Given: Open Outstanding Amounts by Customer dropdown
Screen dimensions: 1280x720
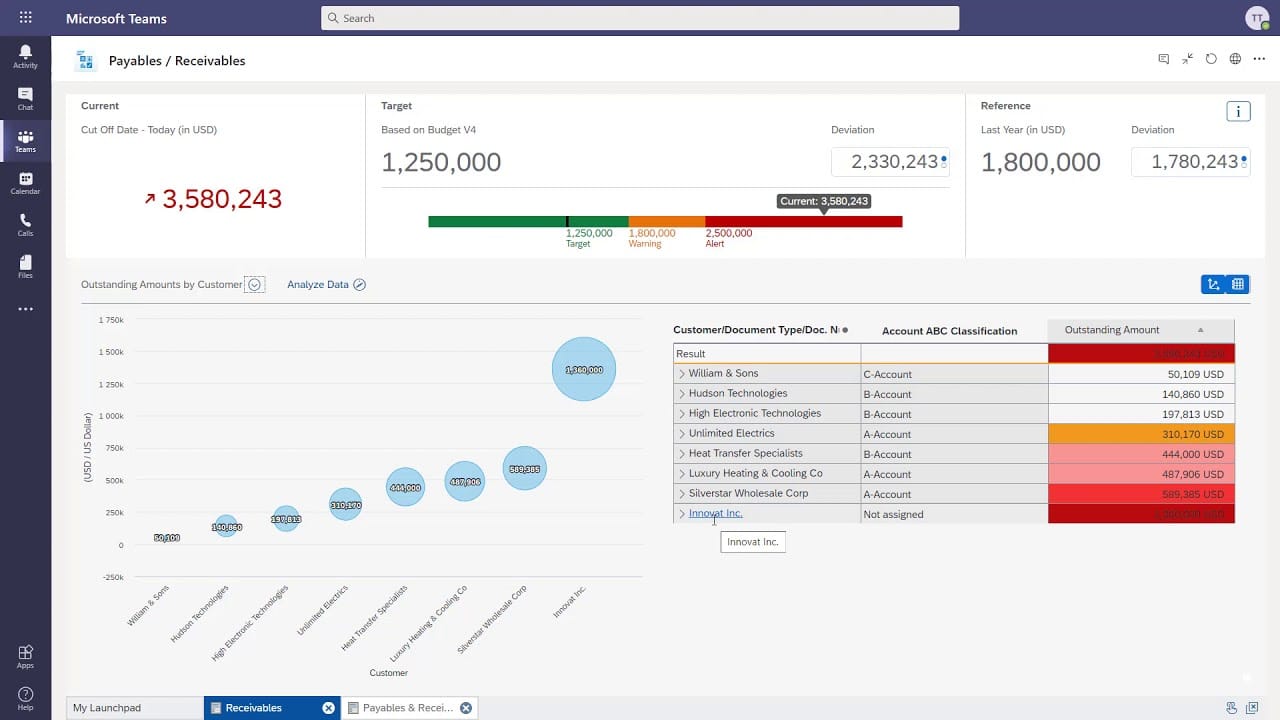Looking at the screenshot, I should [255, 285].
